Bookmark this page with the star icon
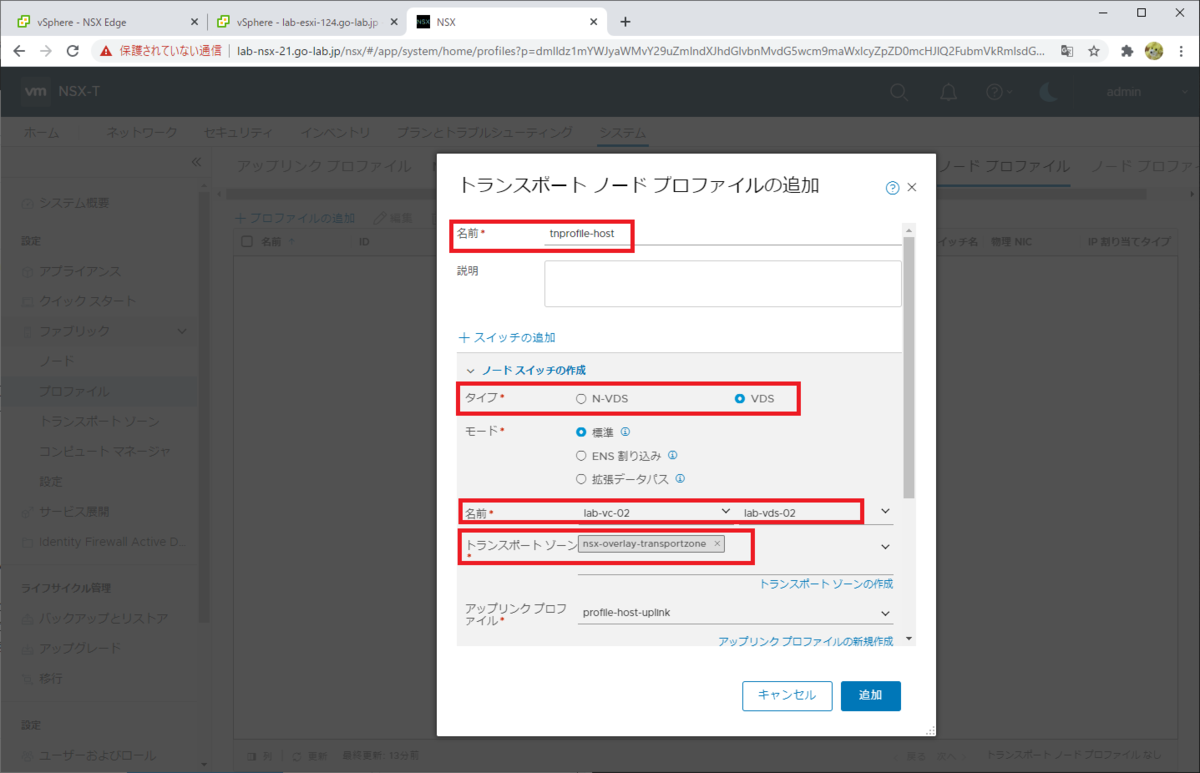 [1095, 50]
